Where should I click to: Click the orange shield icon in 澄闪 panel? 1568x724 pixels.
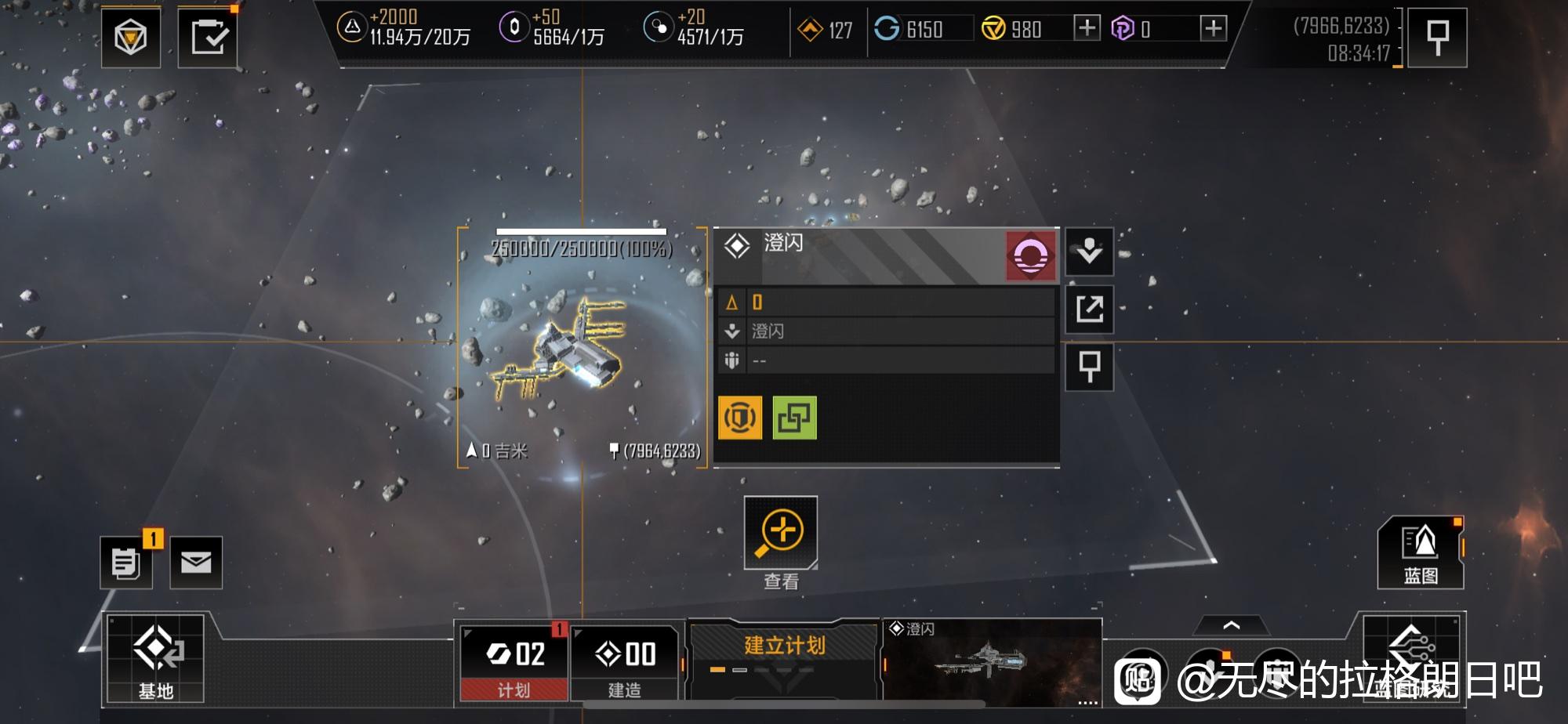(x=740, y=418)
